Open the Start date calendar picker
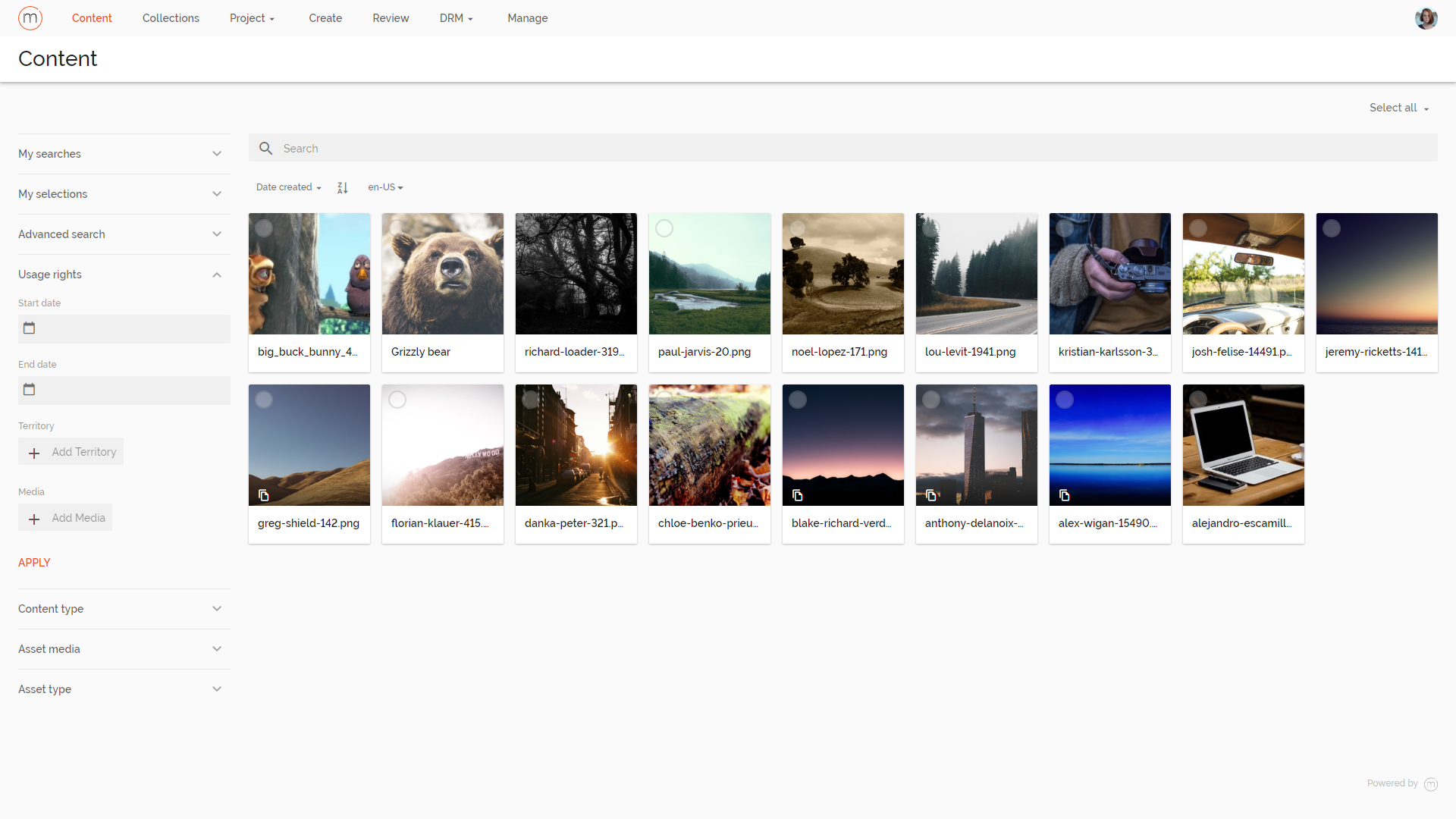The height and width of the screenshot is (819, 1456). pos(29,328)
